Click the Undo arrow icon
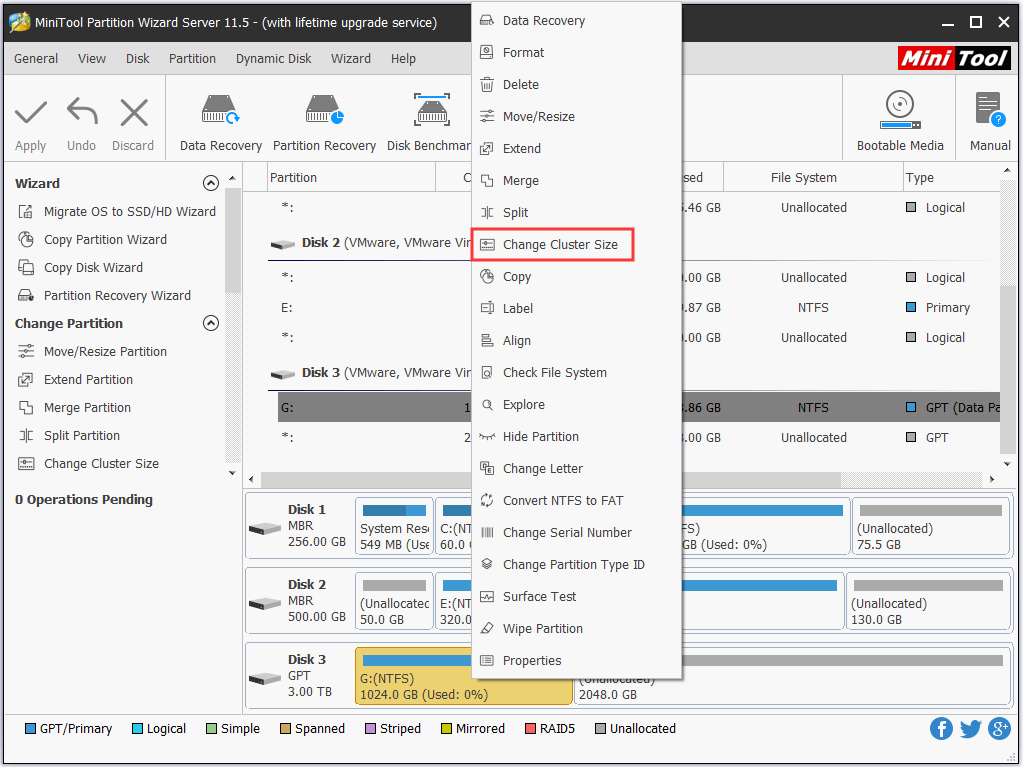Viewport: 1023px width, 767px height. (82, 112)
